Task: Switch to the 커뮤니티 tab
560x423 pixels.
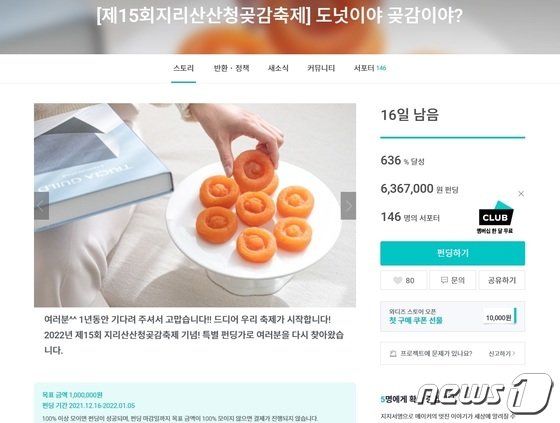Action: (x=321, y=68)
